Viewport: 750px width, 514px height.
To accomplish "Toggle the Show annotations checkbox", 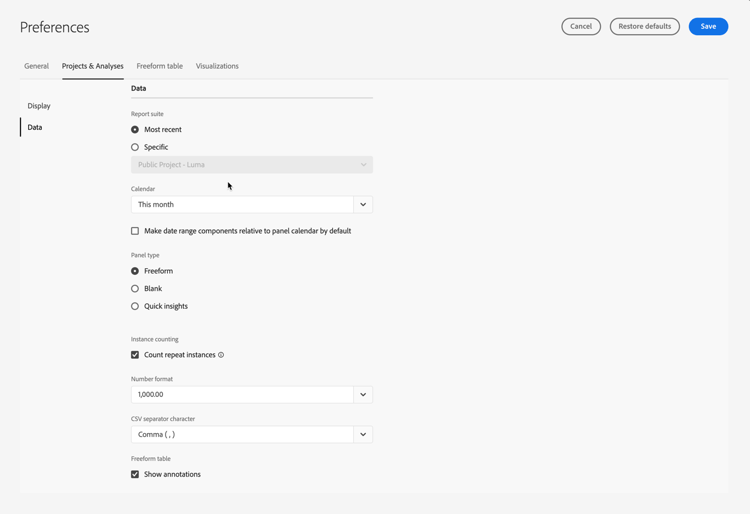I will (x=135, y=474).
